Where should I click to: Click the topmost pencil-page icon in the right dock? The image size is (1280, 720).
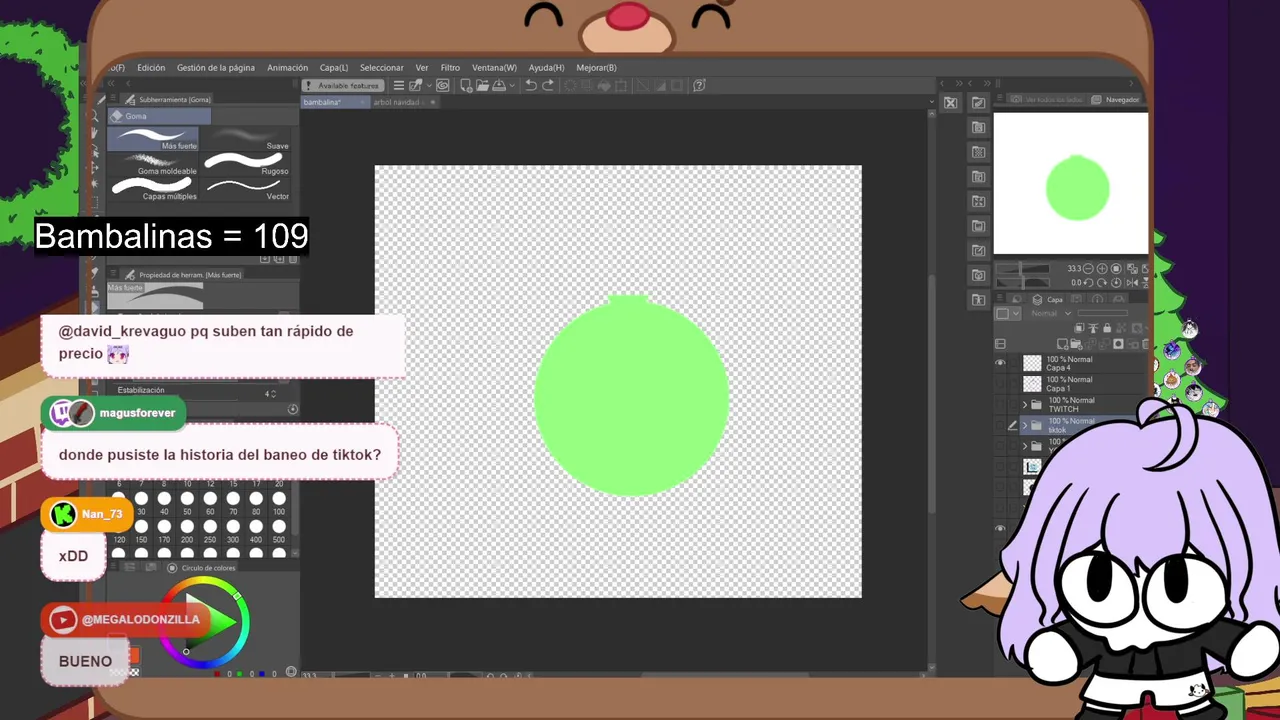978,103
